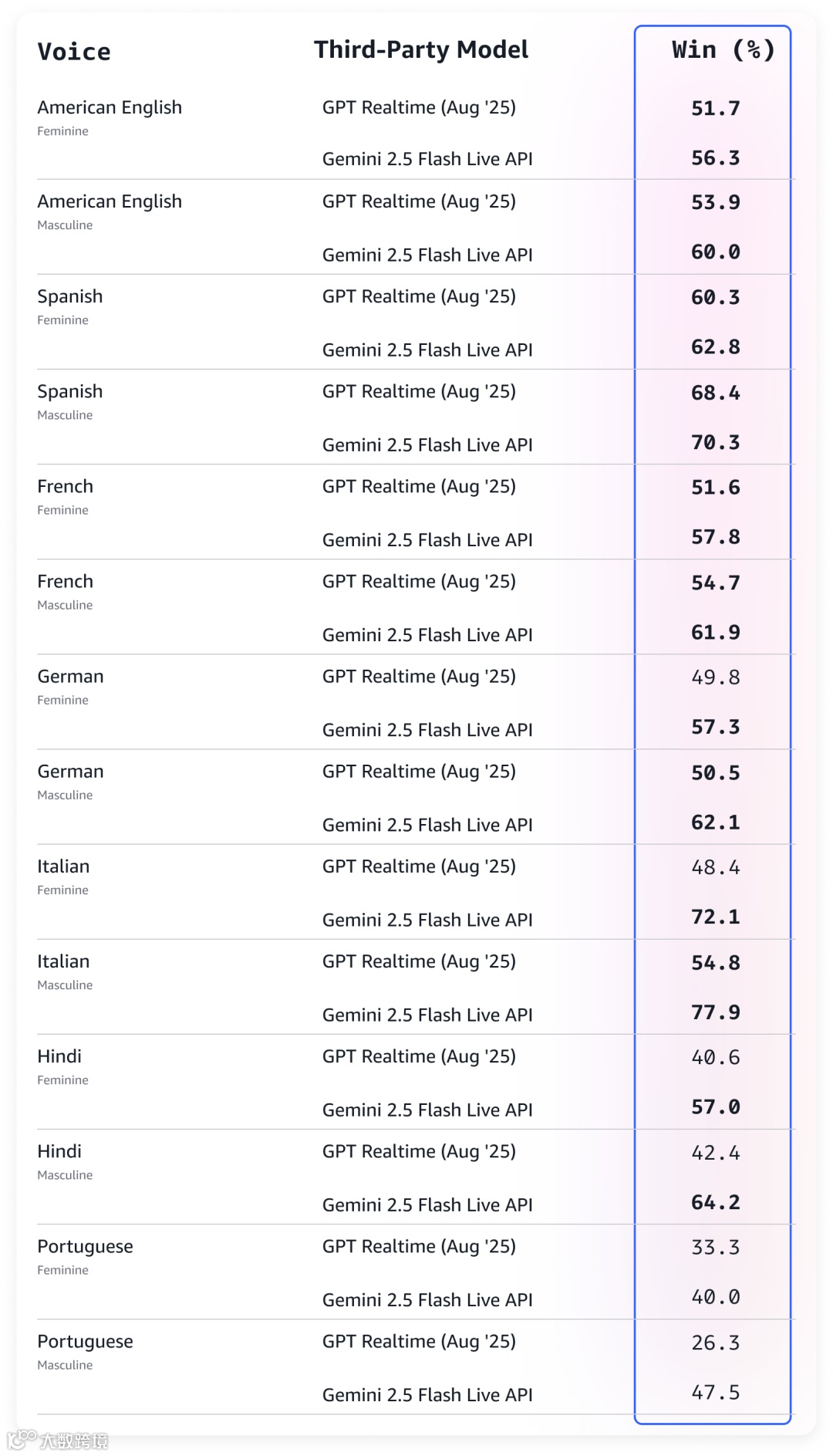This screenshot has width=833, height=1456.
Task: Click the 49.8 win percentage value
Action: [x=715, y=677]
